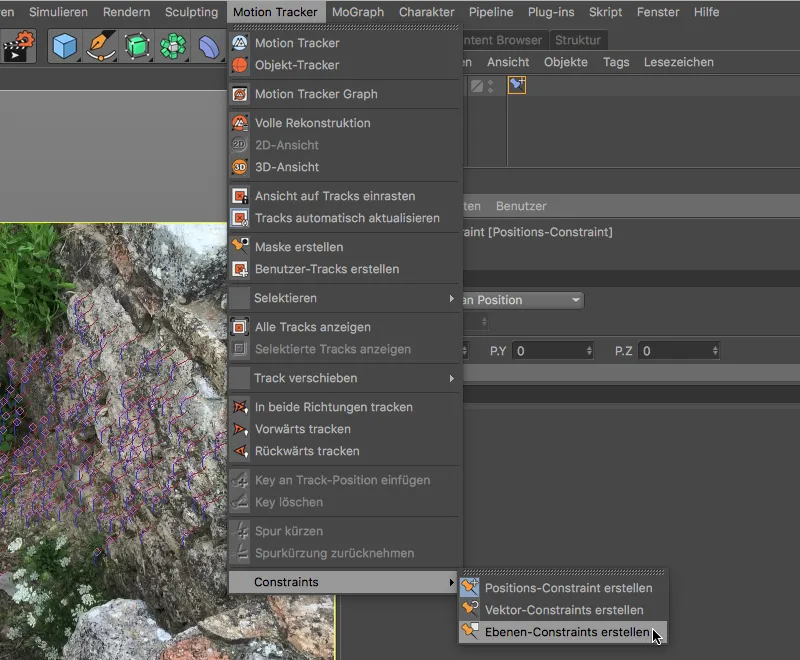Click the green subdivision cube generator icon
The image size is (800, 660).
click(136, 46)
